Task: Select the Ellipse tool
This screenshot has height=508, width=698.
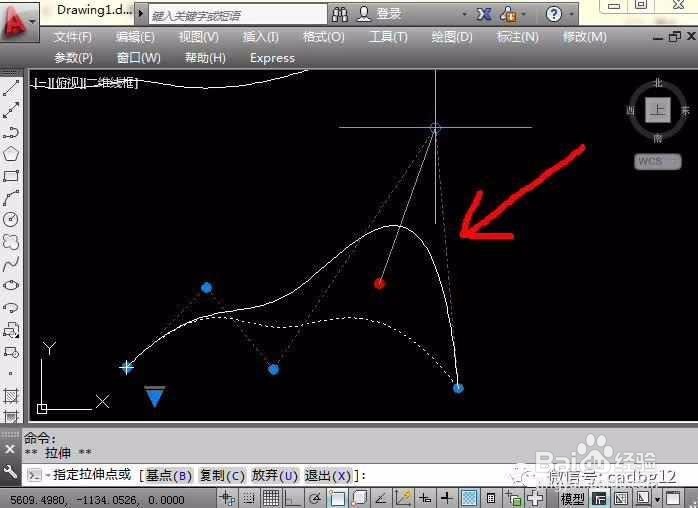Action: pyautogui.click(x=11, y=285)
